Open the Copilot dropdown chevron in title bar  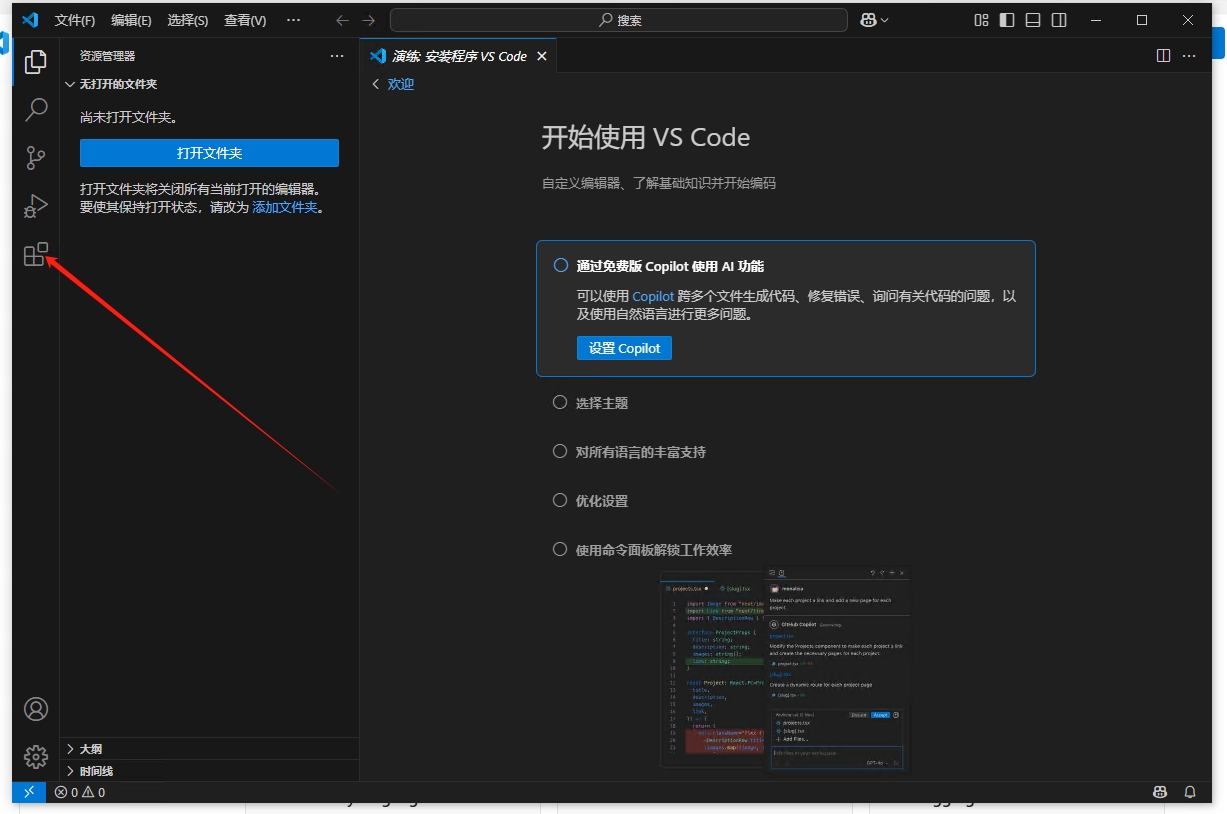coord(884,20)
